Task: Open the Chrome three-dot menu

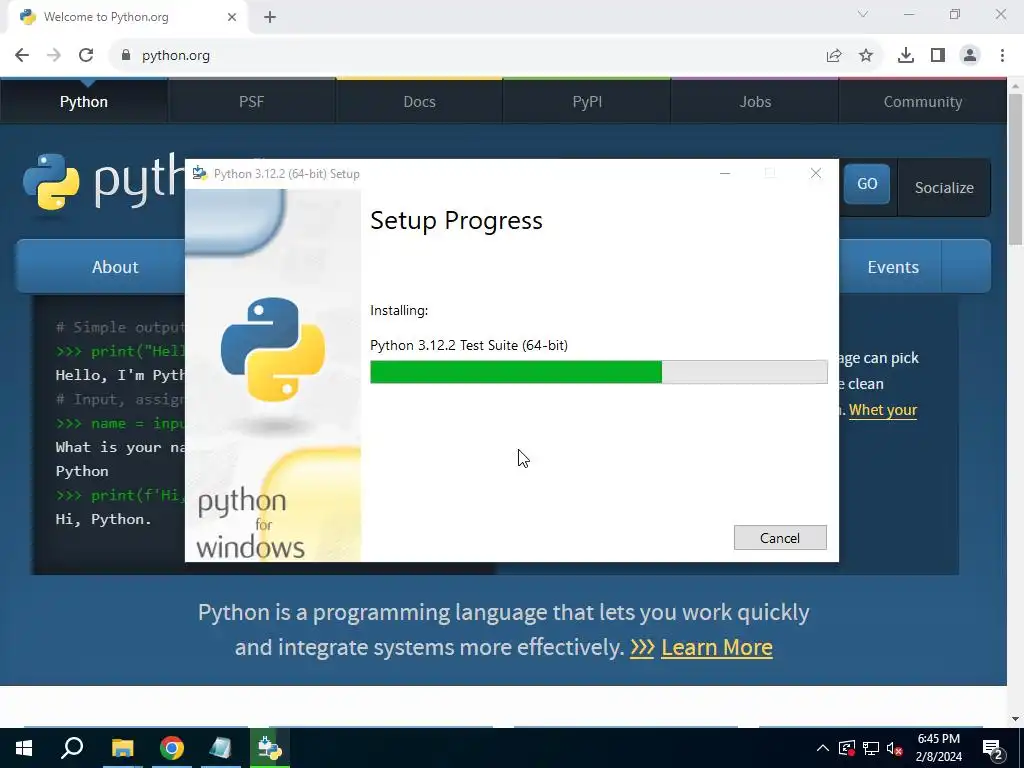Action: [x=1002, y=56]
